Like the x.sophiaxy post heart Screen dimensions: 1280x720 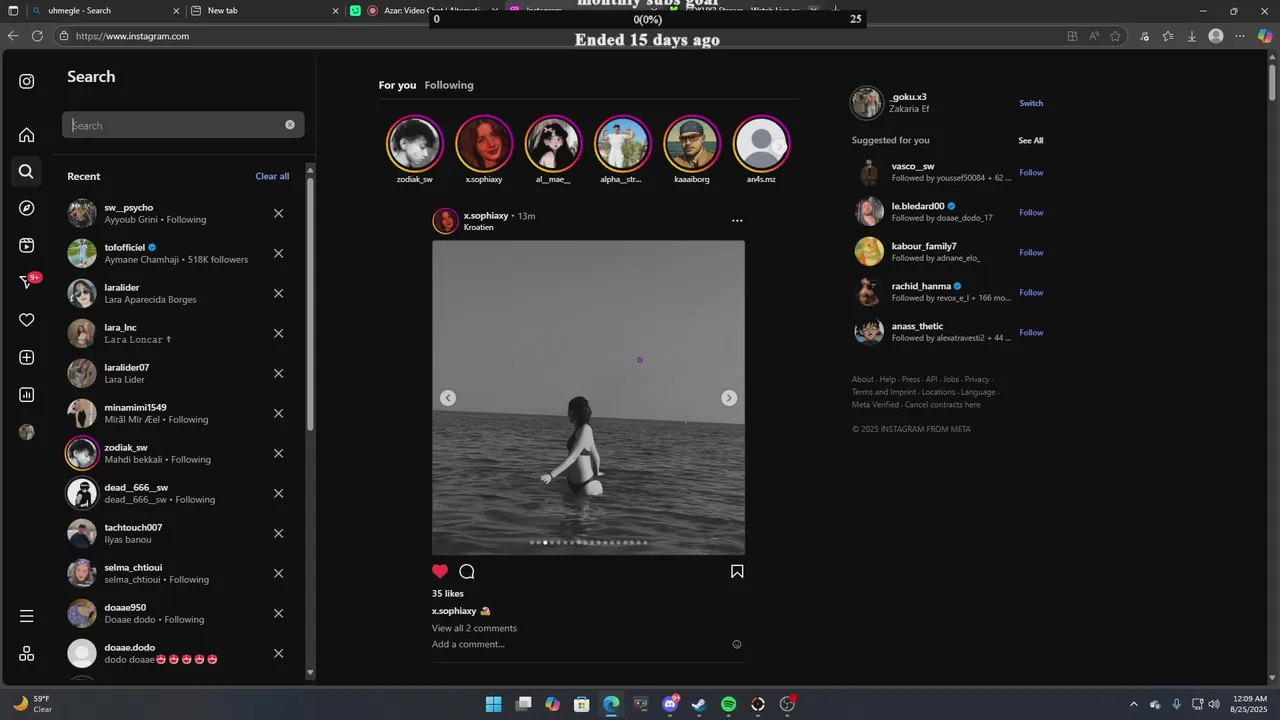[x=440, y=571]
